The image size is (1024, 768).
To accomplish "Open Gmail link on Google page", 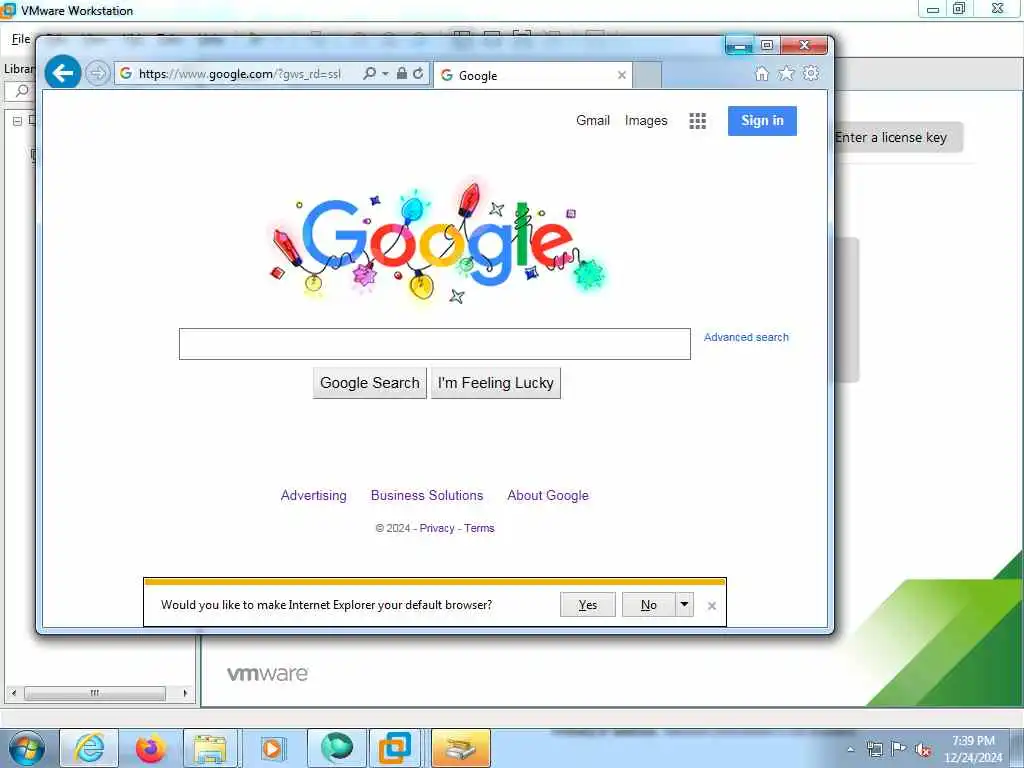I will [x=592, y=120].
